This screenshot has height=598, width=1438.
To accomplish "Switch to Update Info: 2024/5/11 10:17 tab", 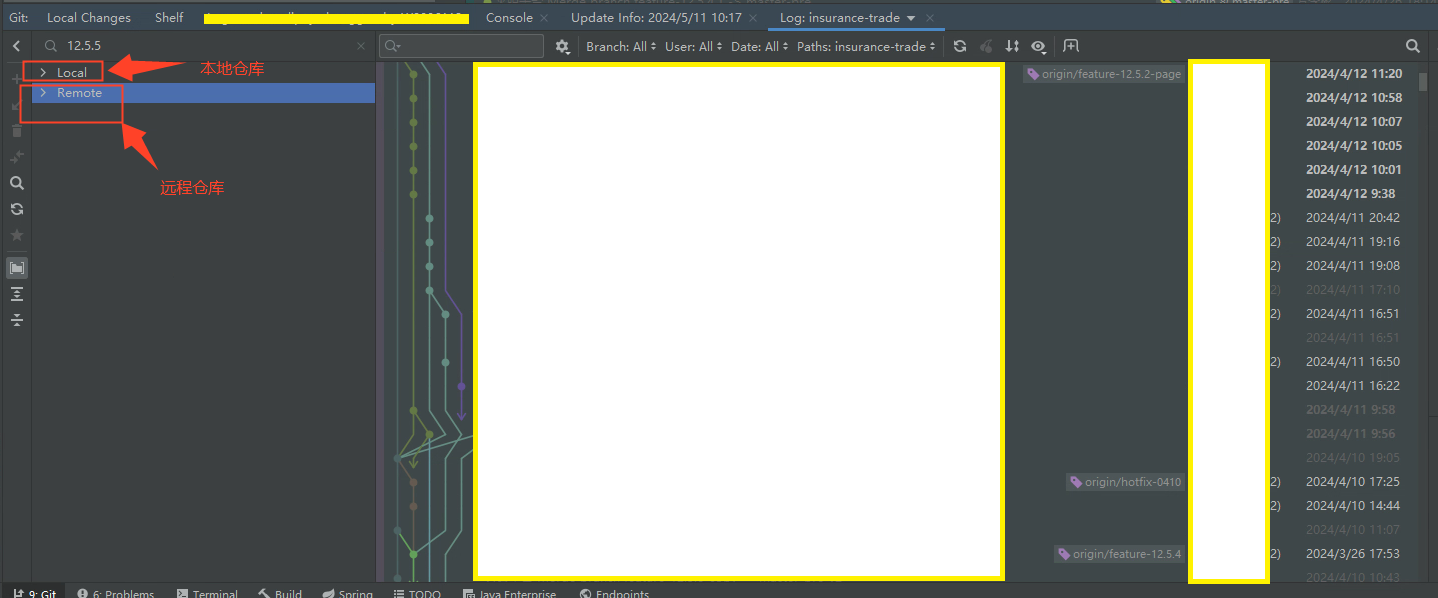I will (656, 18).
